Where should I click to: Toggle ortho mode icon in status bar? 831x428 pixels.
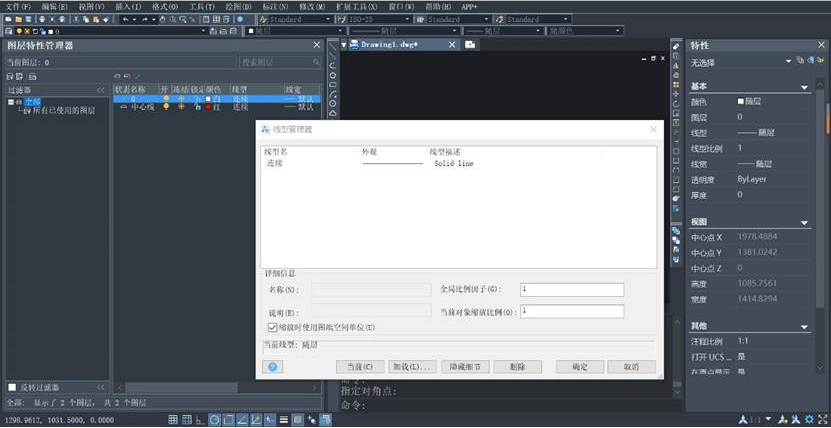point(201,420)
